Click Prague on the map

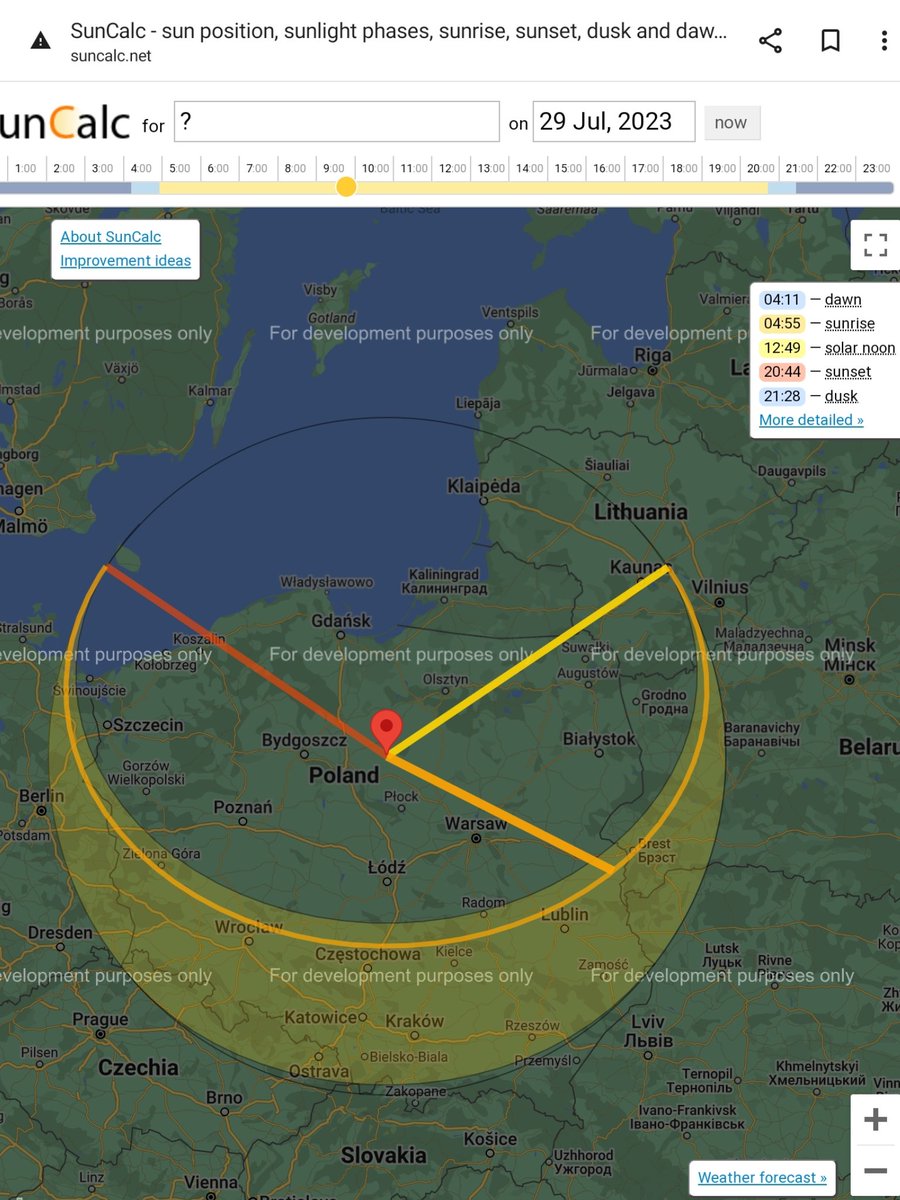click(x=100, y=1020)
